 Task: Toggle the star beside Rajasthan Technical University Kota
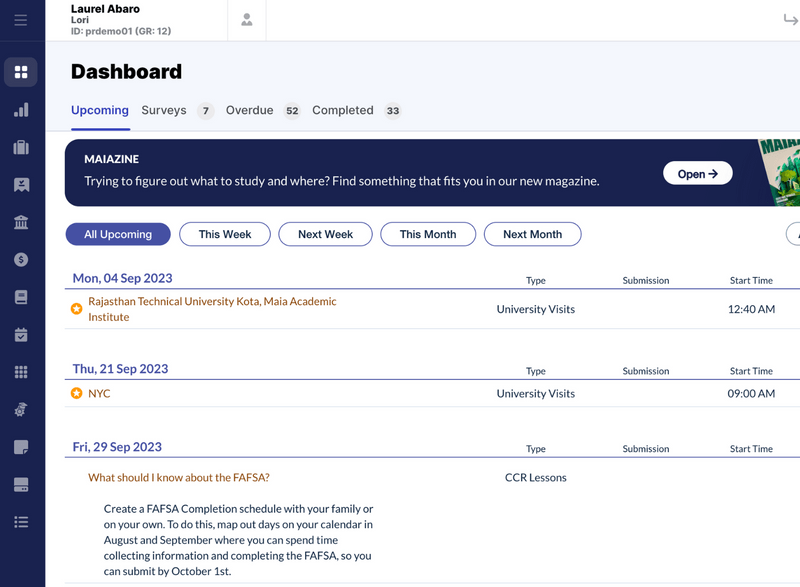(x=77, y=308)
